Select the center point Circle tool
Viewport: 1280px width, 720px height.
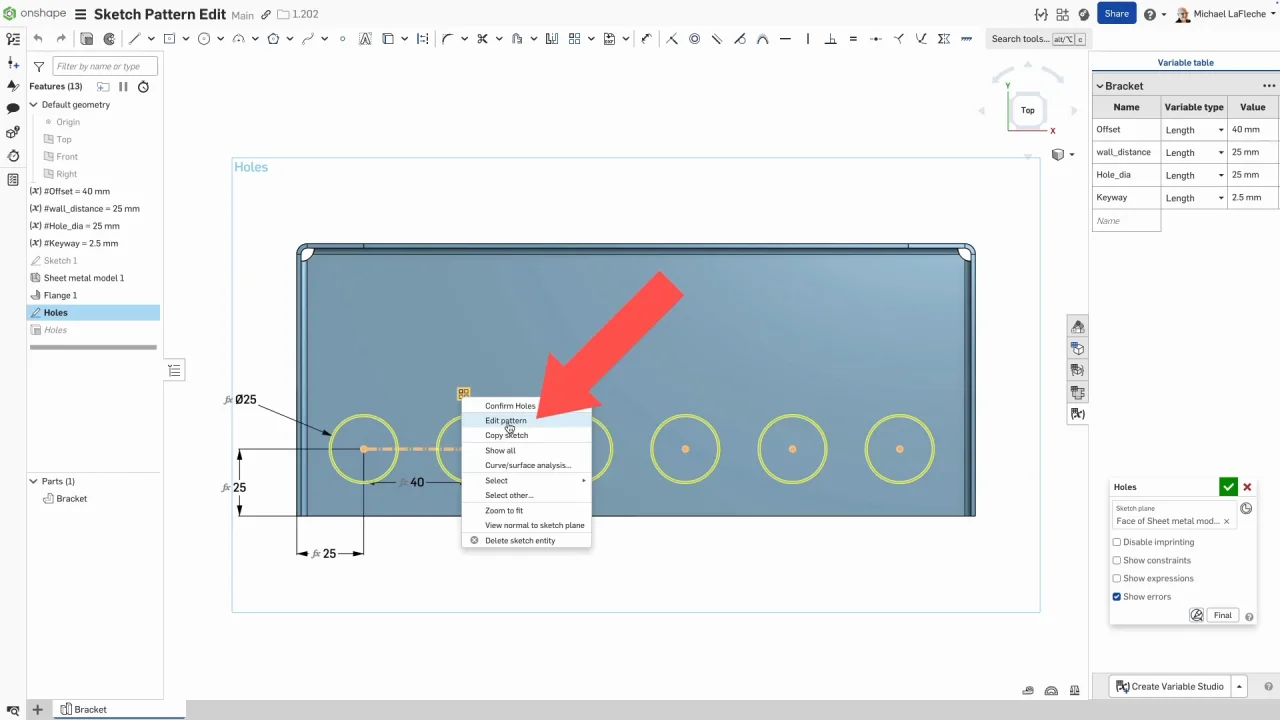pyautogui.click(x=204, y=39)
